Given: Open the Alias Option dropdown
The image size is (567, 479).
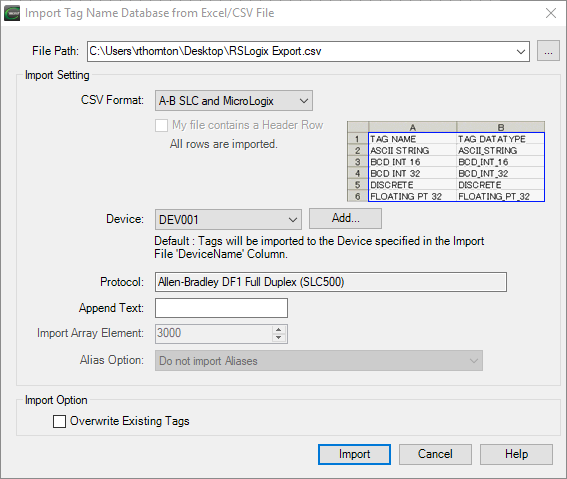Looking at the screenshot, I should click(x=319, y=360).
